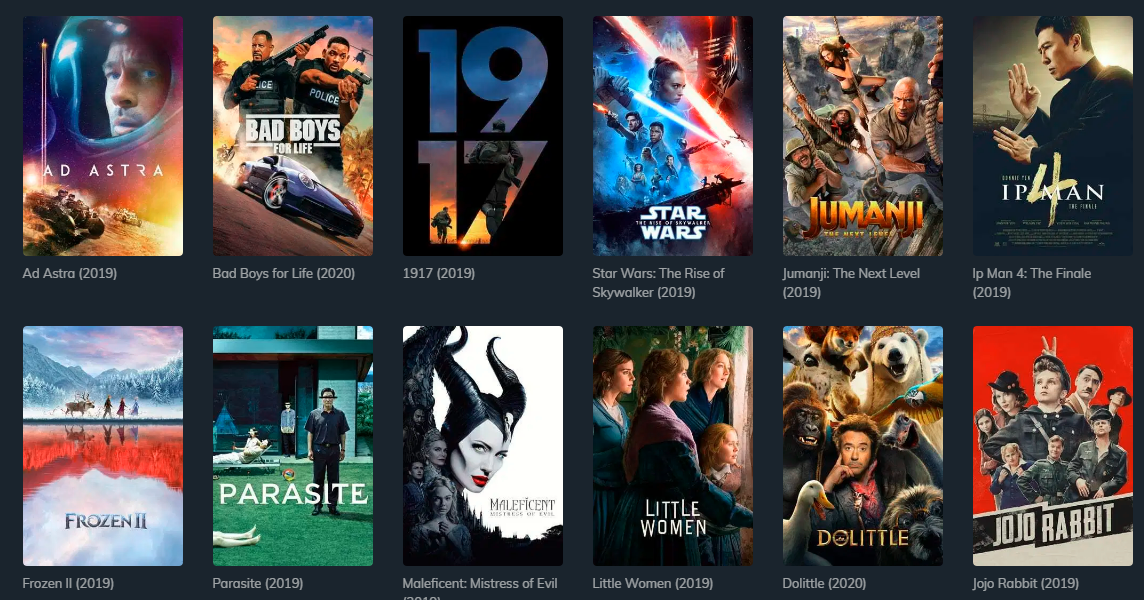Click the 1917 movie poster
This screenshot has height=600, width=1144.
point(483,136)
